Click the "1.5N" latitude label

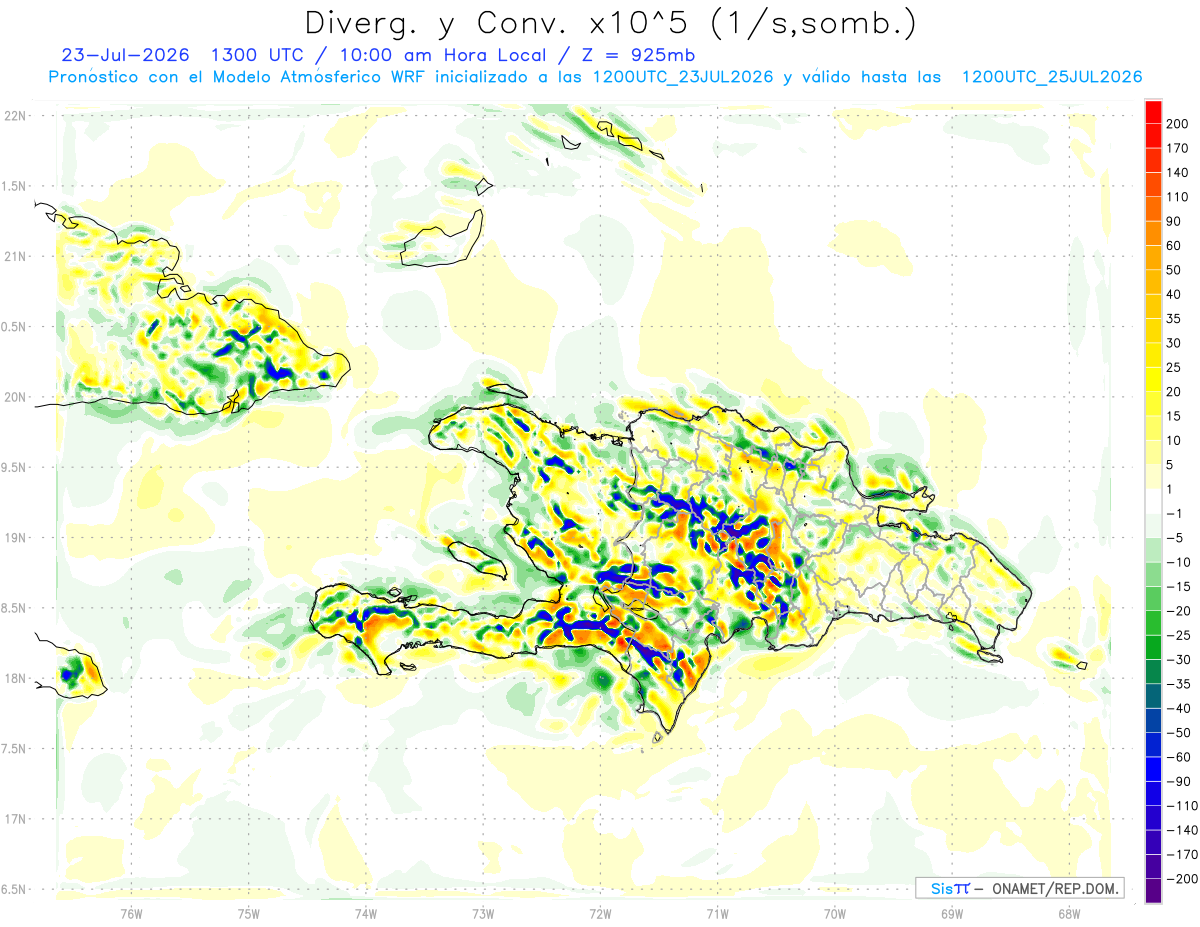pos(14,186)
